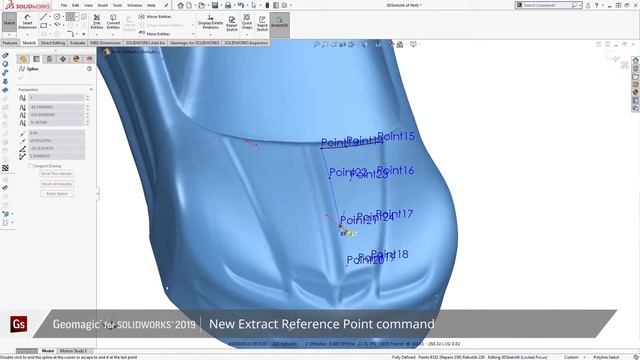Select the Circle sketch tool
Screen dimensions: 640x360
click(57, 17)
